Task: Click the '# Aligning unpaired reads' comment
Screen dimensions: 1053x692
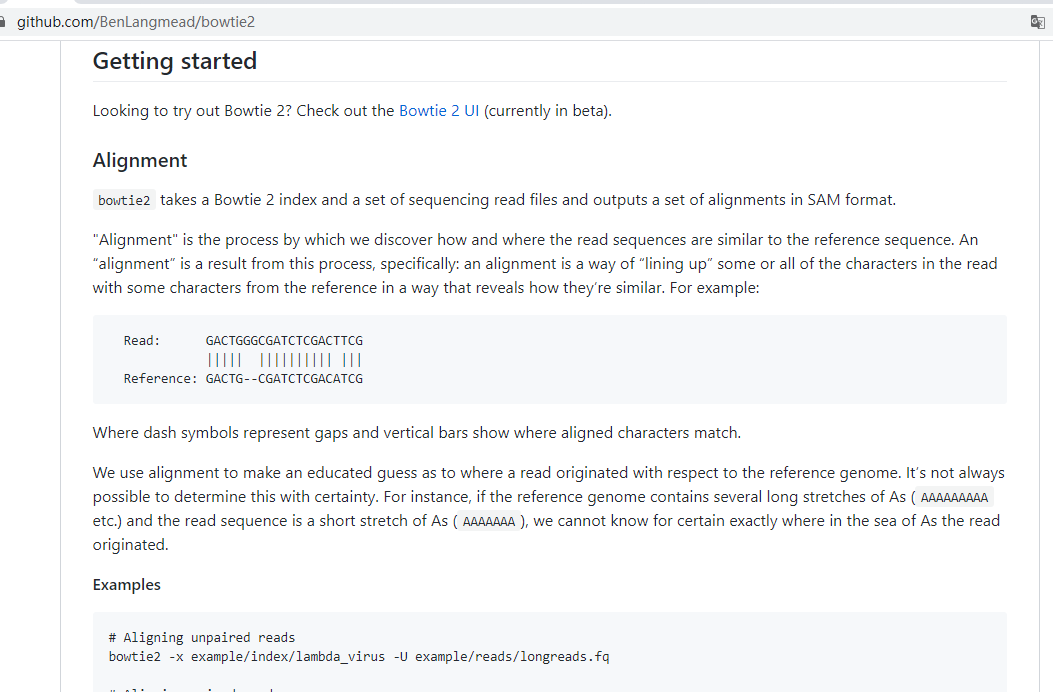Action: [202, 638]
